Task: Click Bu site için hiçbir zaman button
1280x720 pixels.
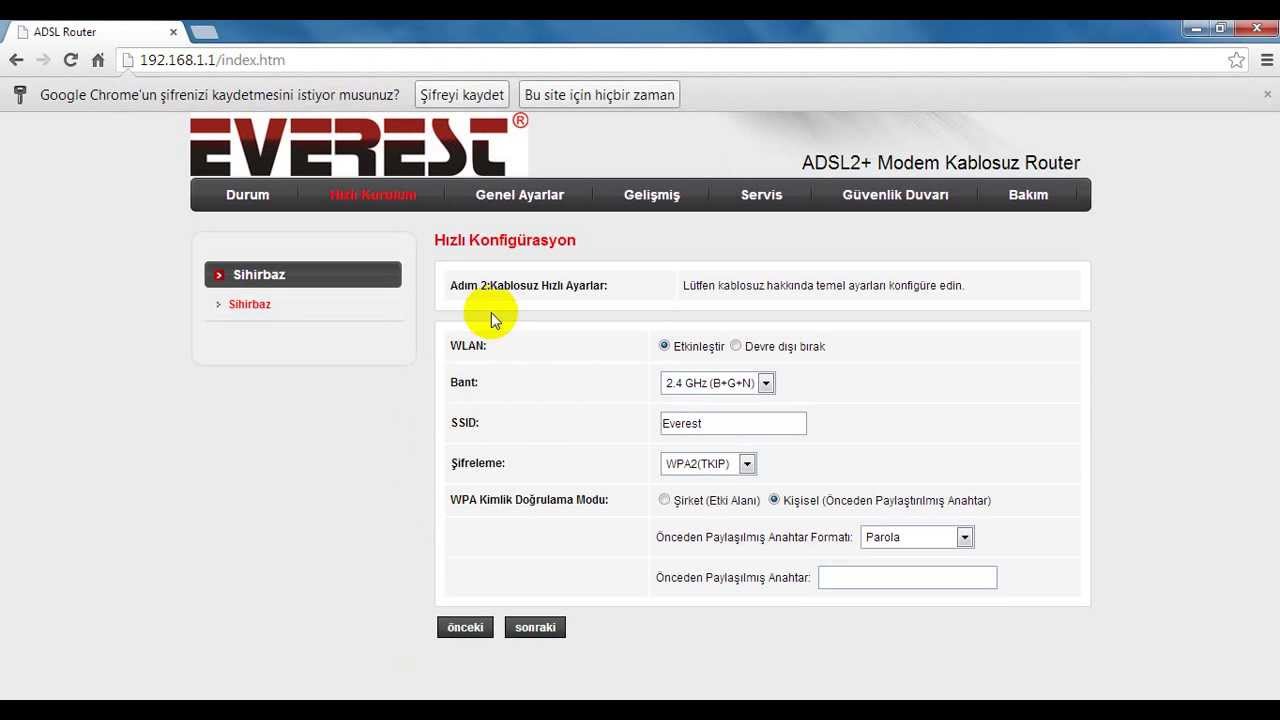Action: click(600, 95)
